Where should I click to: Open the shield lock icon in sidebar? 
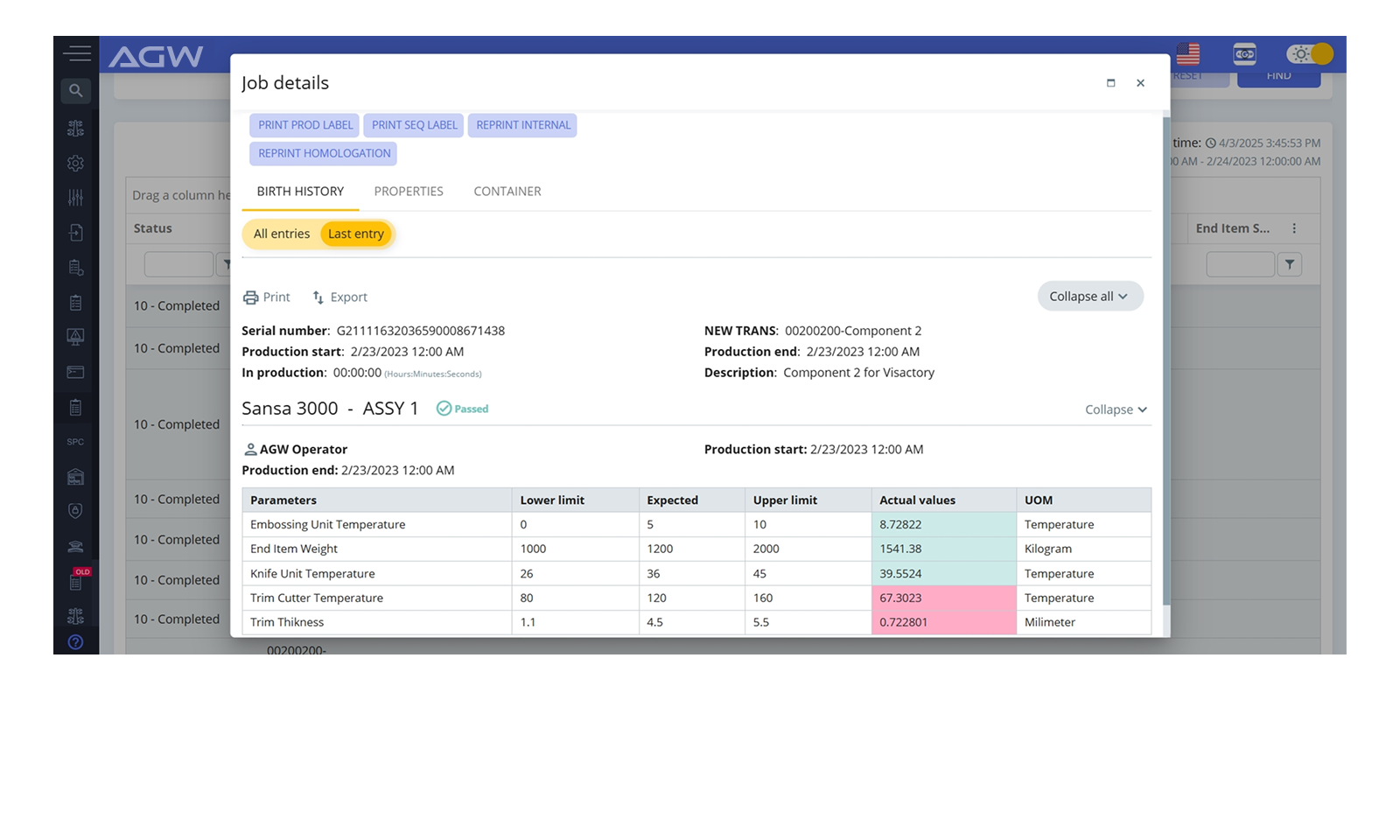76,511
